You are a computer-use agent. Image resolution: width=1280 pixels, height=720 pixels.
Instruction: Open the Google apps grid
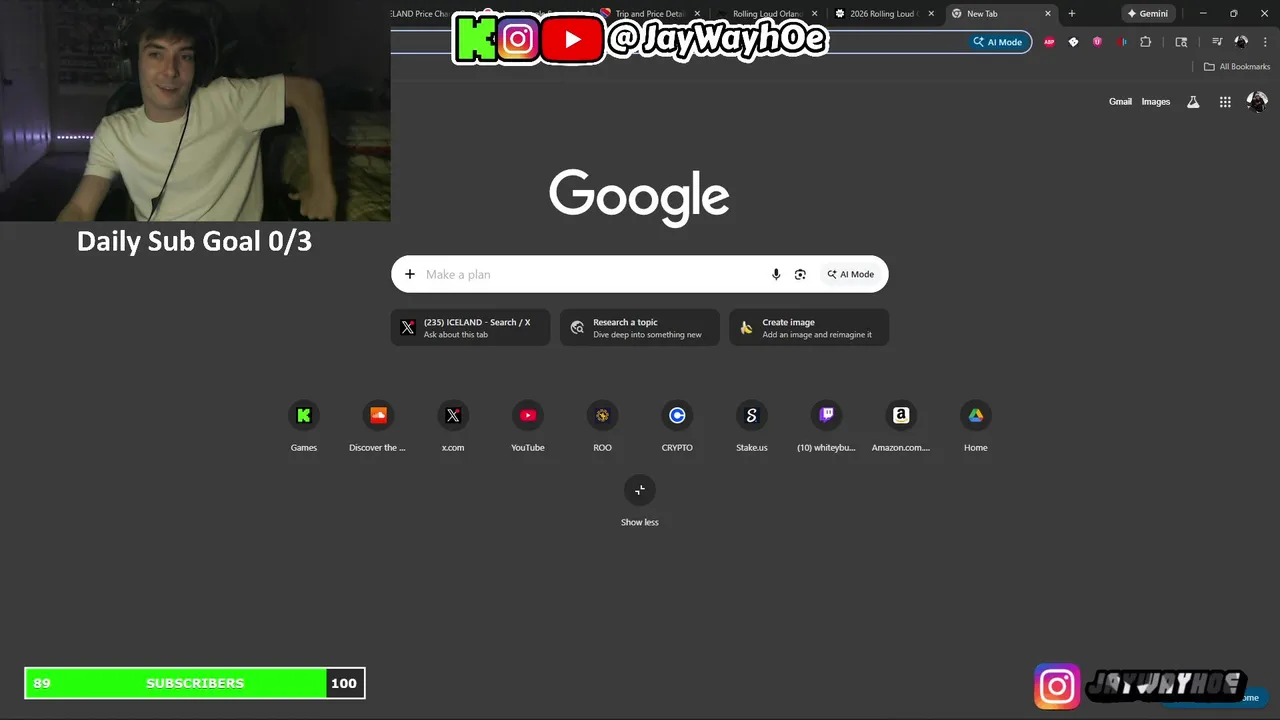point(1225,102)
